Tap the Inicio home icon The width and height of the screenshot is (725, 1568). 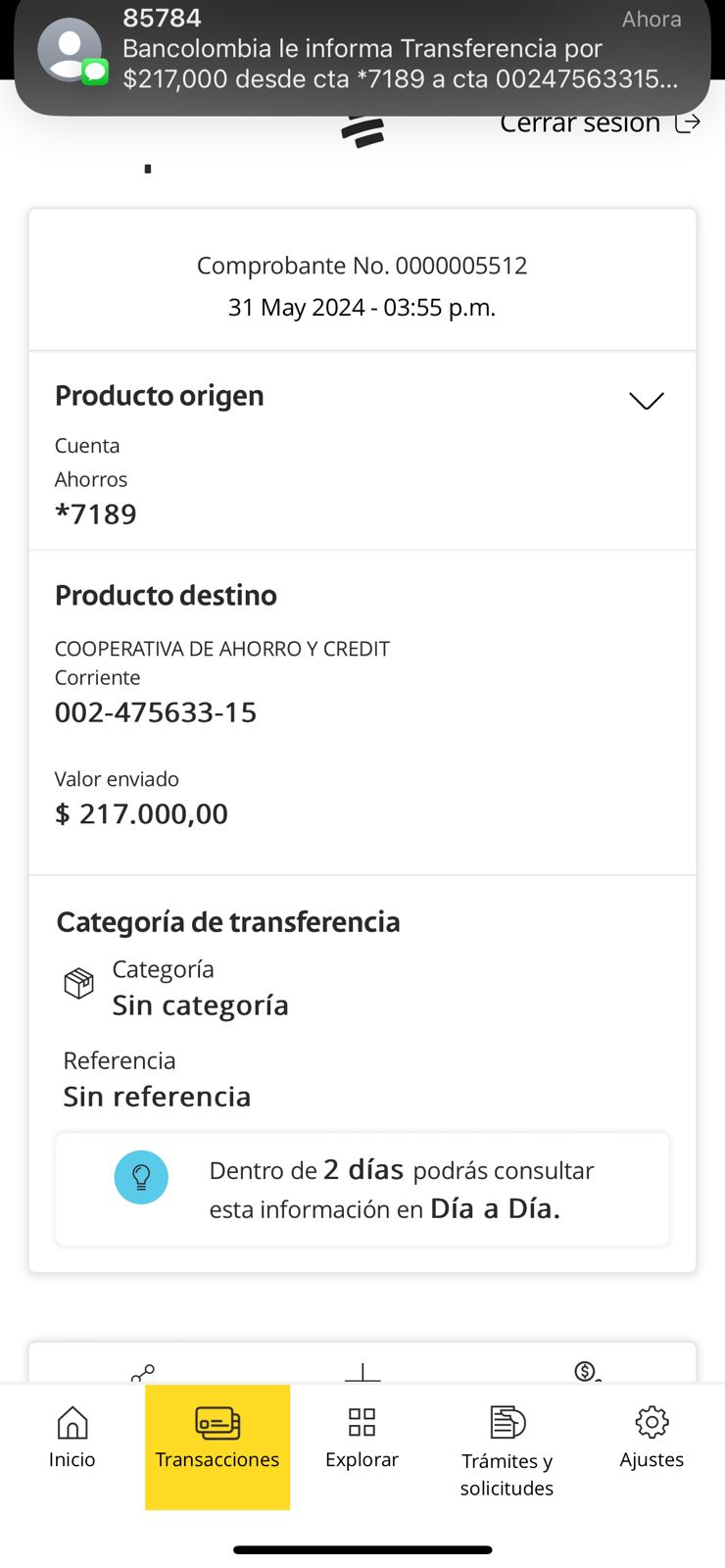(x=72, y=1437)
